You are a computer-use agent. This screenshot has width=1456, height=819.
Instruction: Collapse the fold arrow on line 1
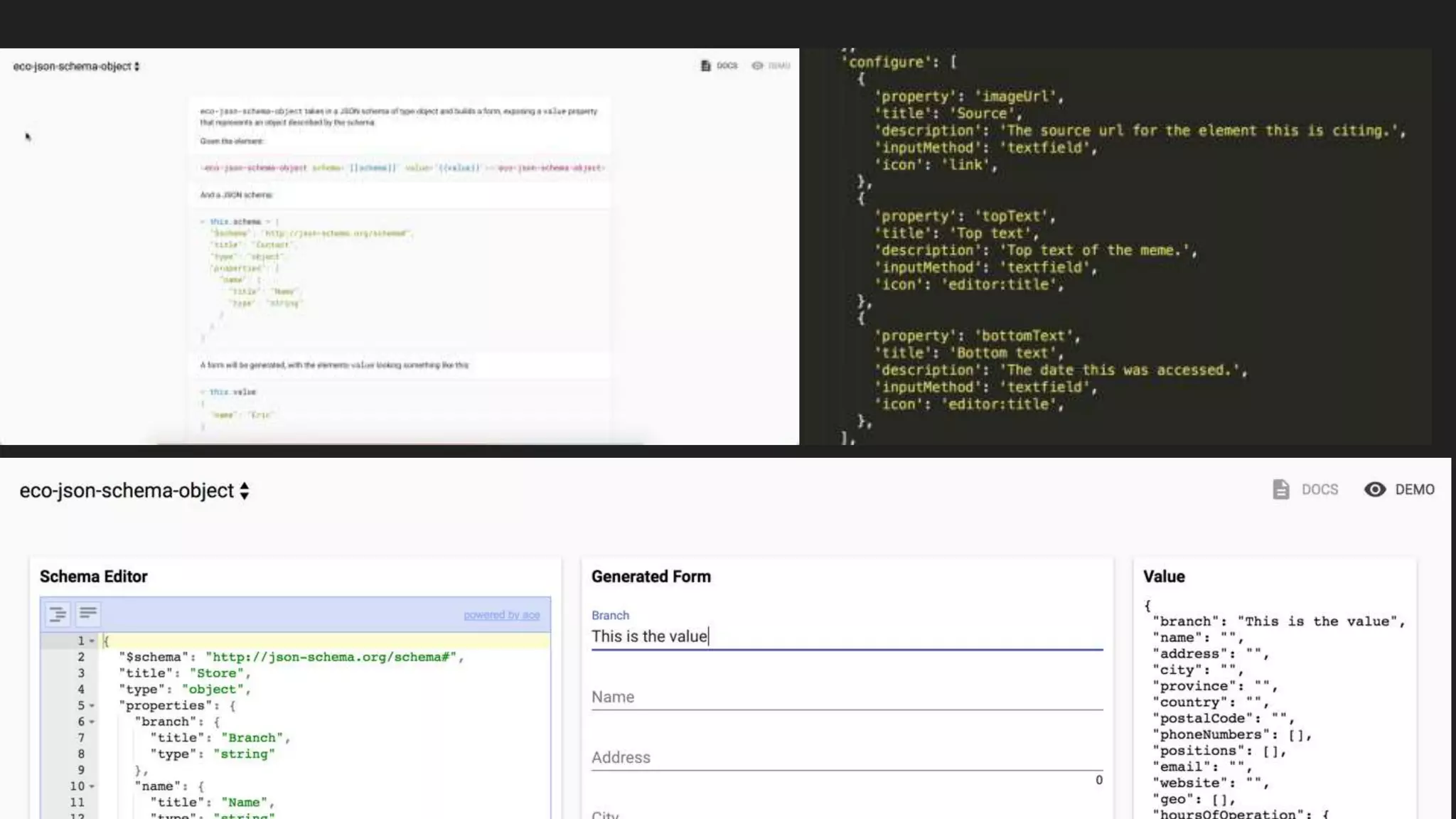click(x=92, y=641)
